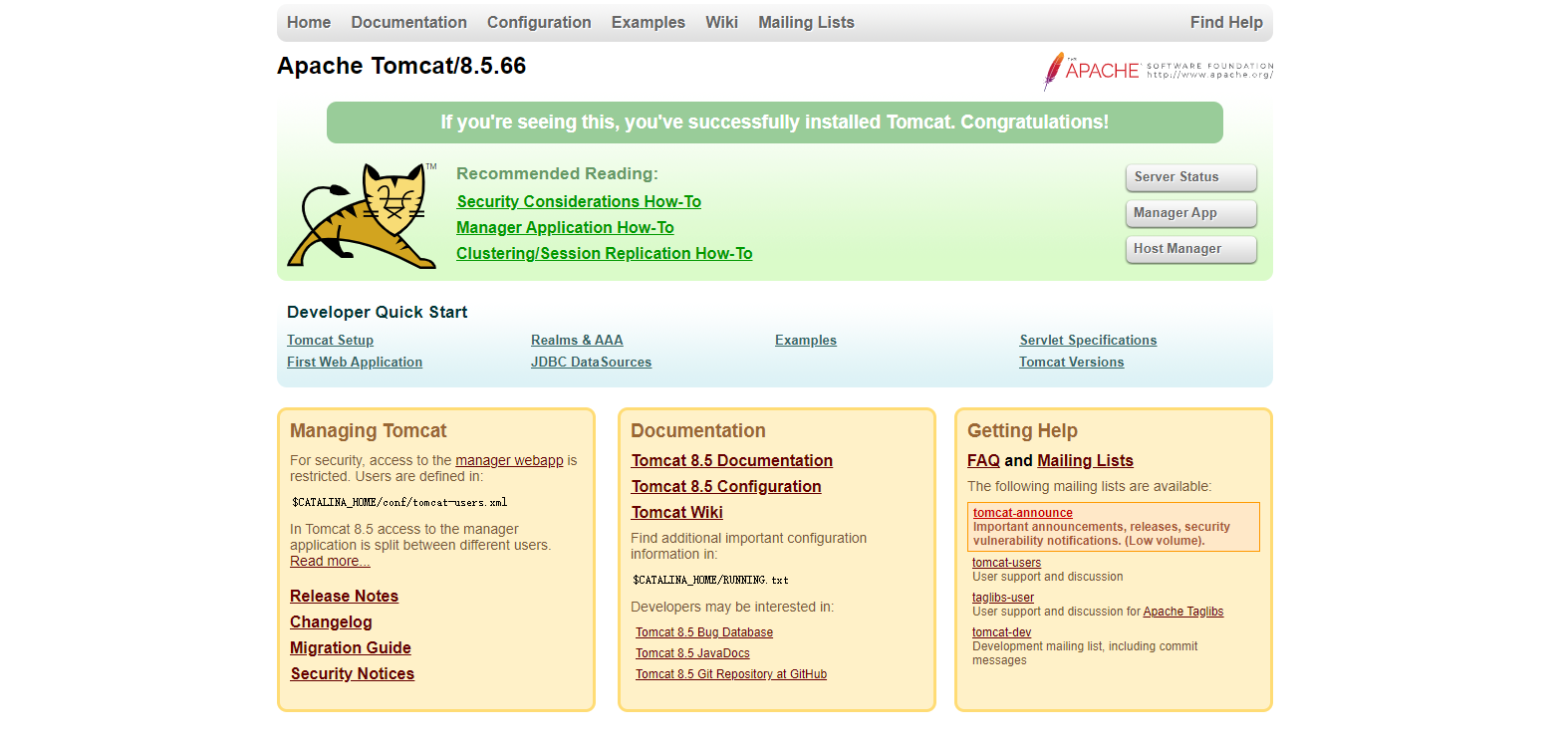This screenshot has width=1568, height=742.
Task: Open the tomcat-dev mailing list link
Action: (1001, 632)
